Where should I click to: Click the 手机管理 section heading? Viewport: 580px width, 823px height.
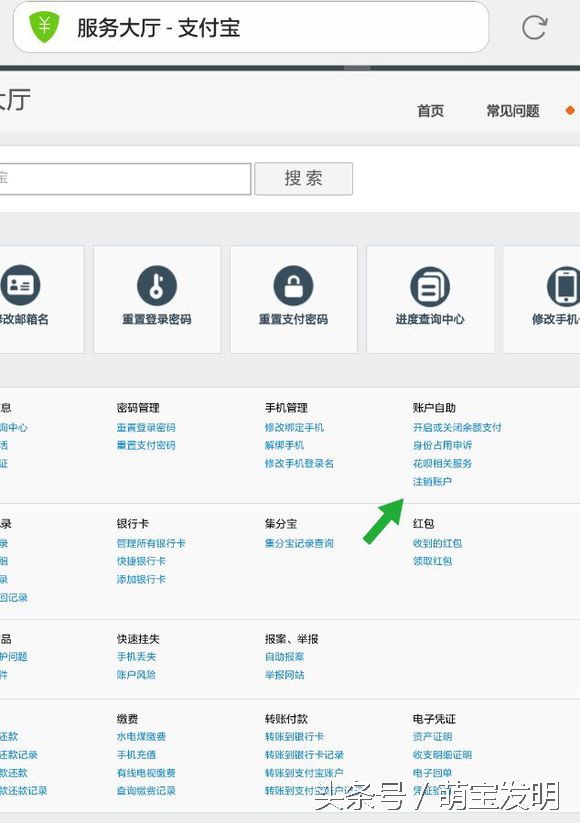[286, 408]
